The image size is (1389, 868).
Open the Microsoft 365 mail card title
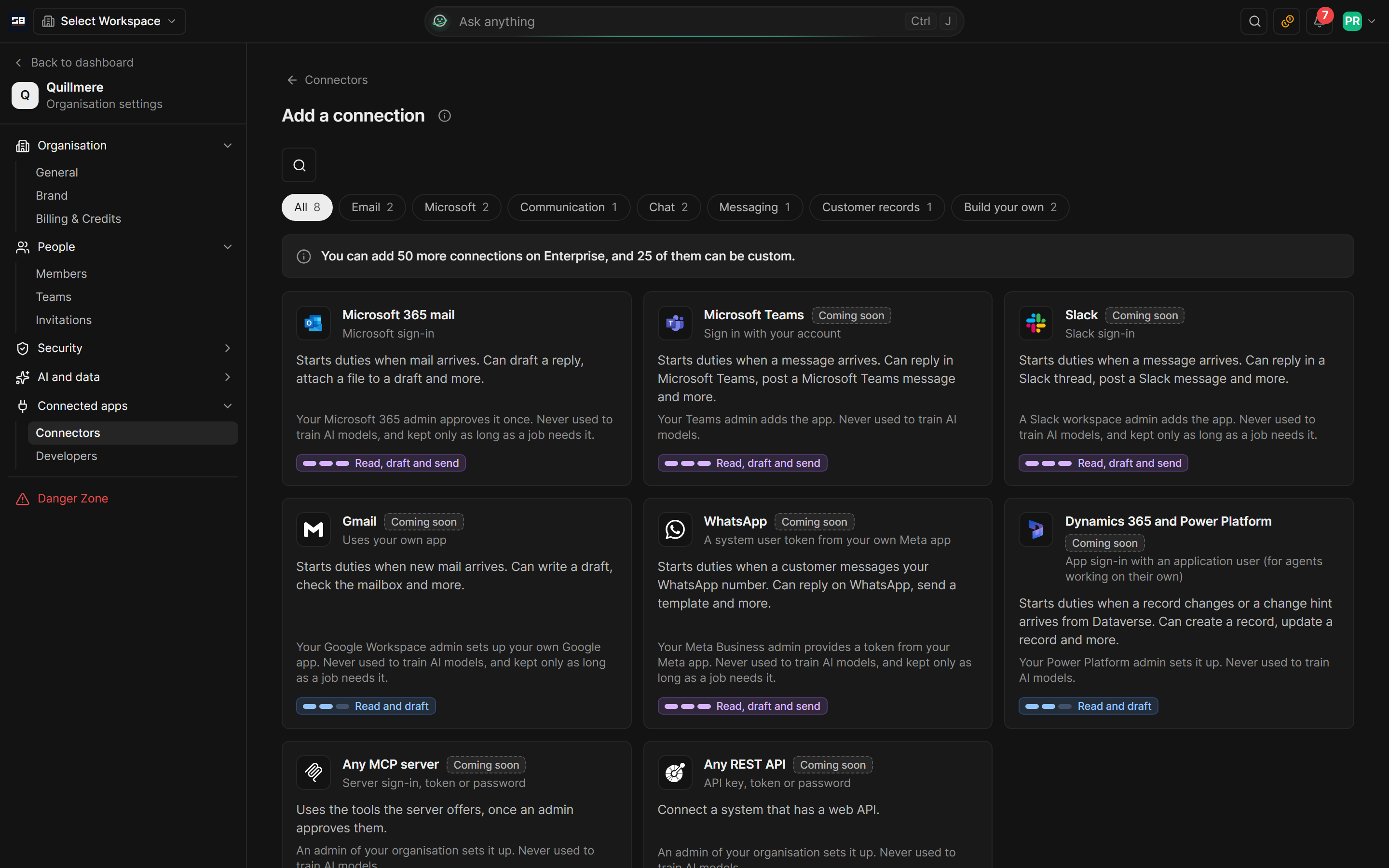pyautogui.click(x=398, y=315)
